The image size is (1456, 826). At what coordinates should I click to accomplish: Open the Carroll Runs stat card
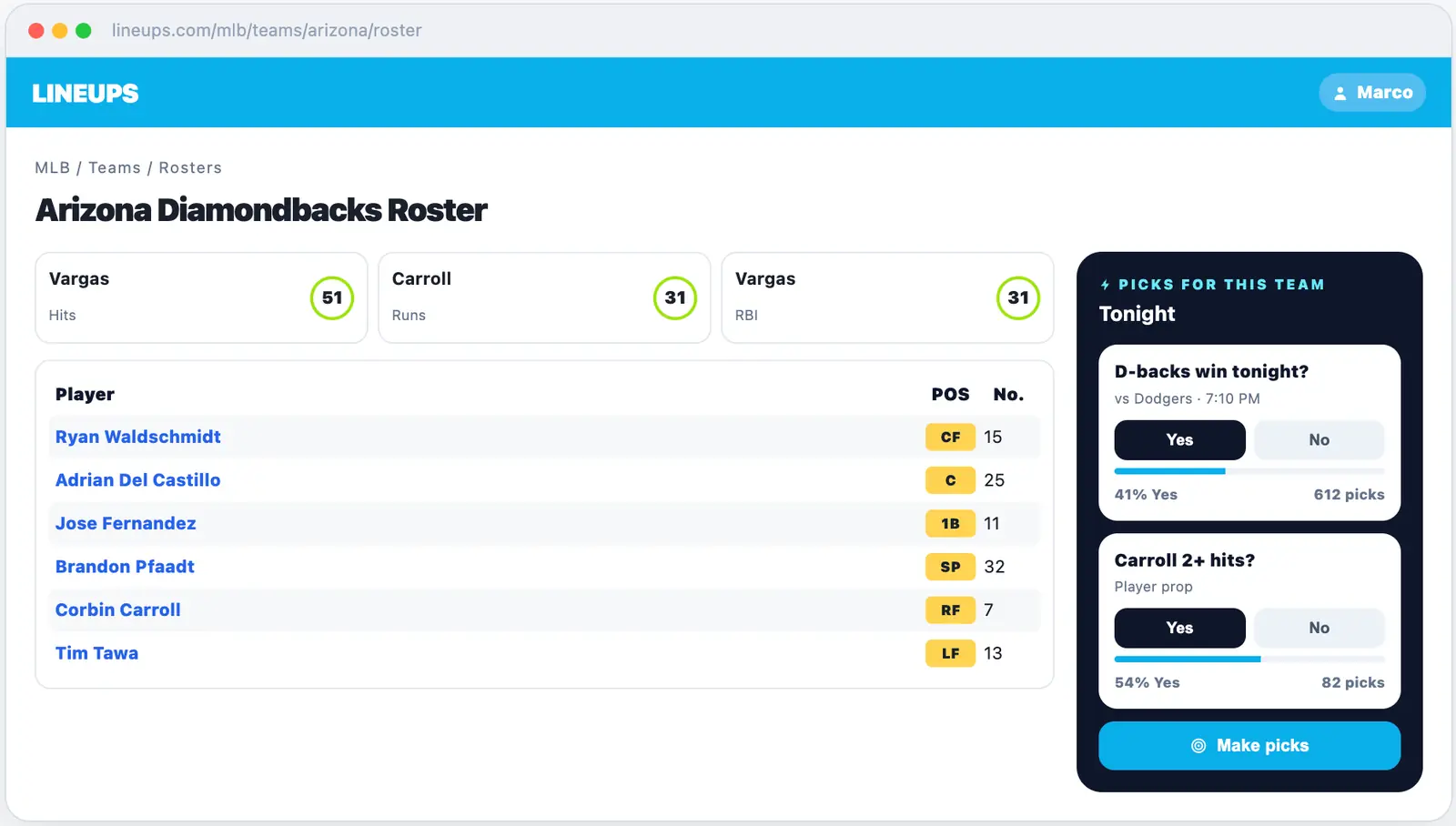(x=544, y=297)
